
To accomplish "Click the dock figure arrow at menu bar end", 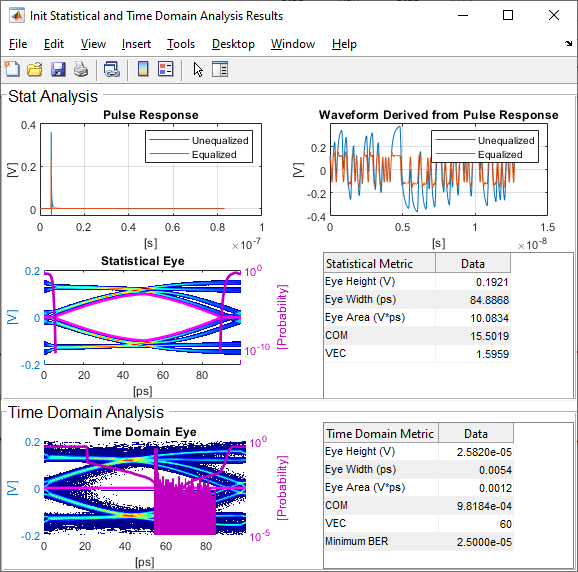I will pyautogui.click(x=568, y=44).
